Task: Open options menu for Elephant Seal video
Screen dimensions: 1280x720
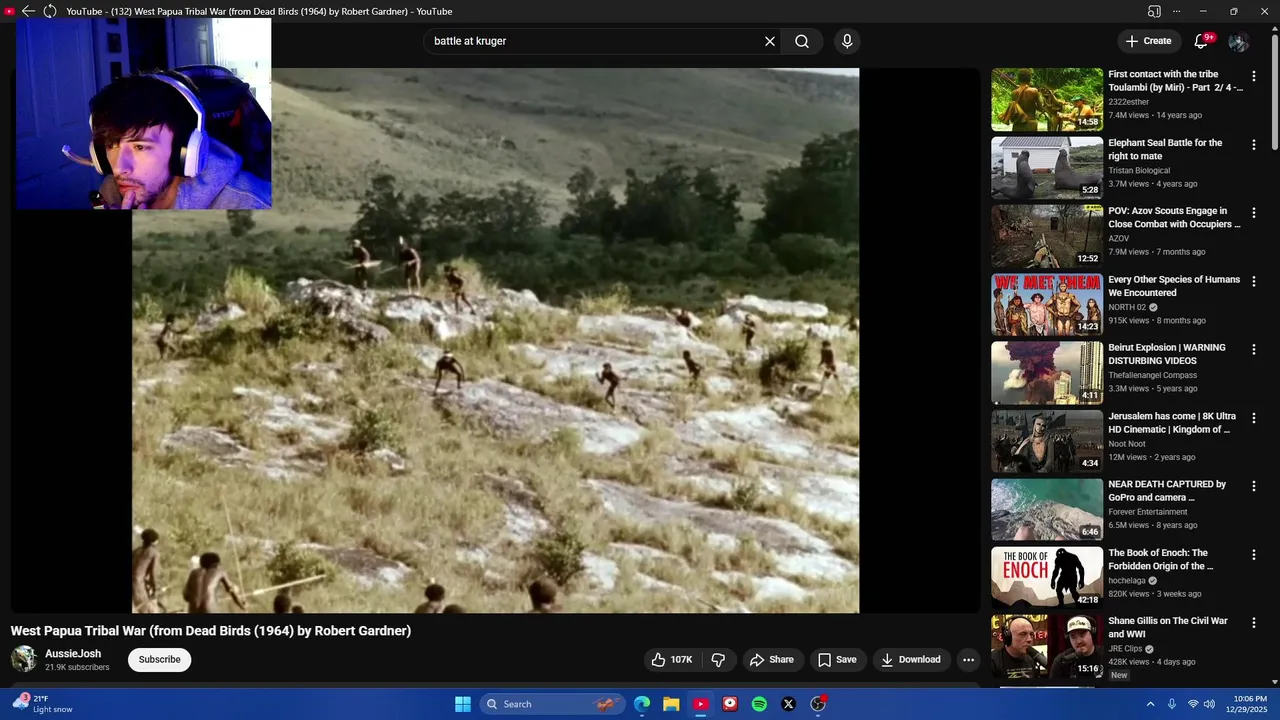Action: (1254, 145)
